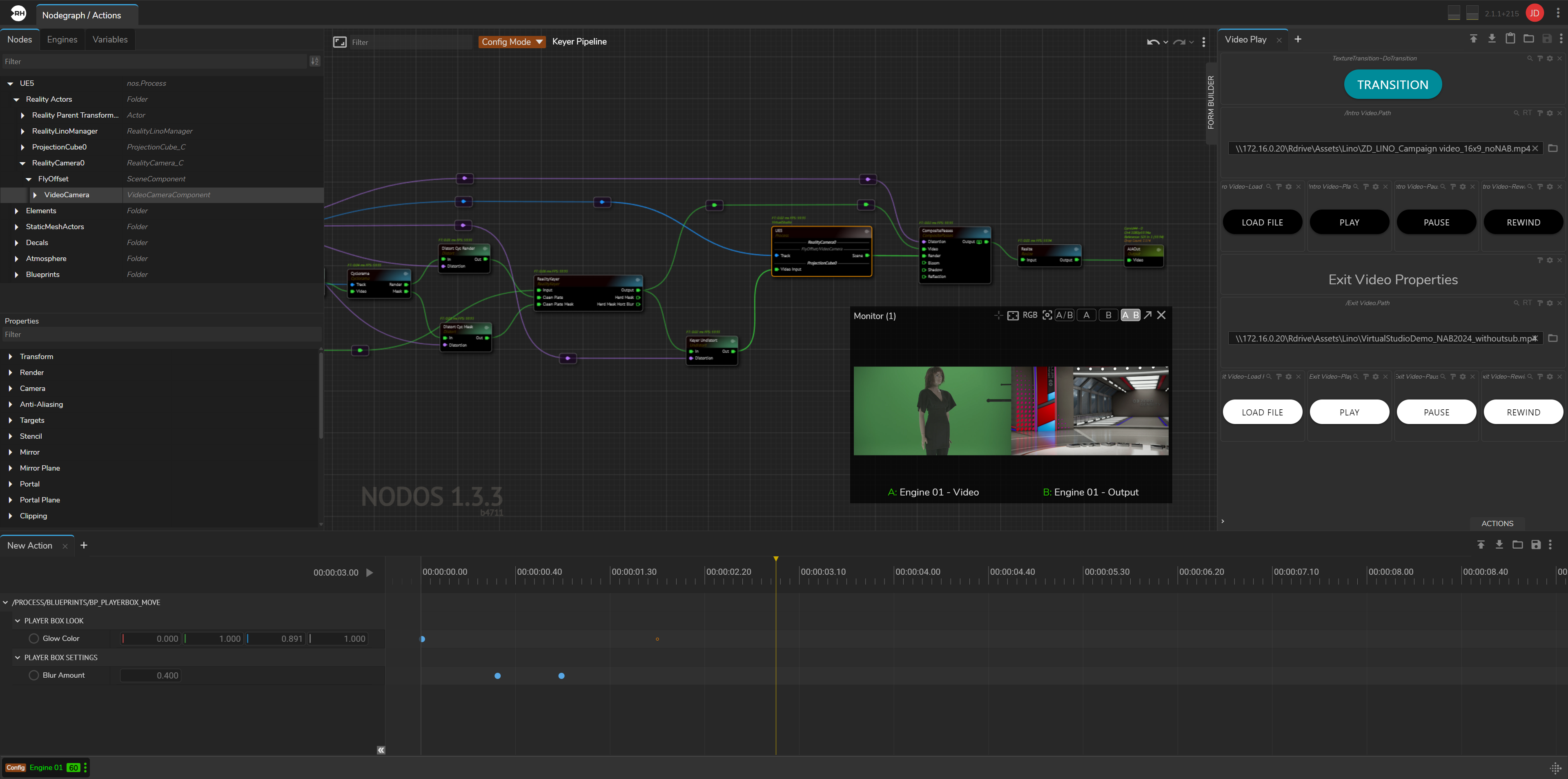Collapse the timeline track list with double-arrow icon
This screenshot has height=779, width=1568.
[381, 750]
